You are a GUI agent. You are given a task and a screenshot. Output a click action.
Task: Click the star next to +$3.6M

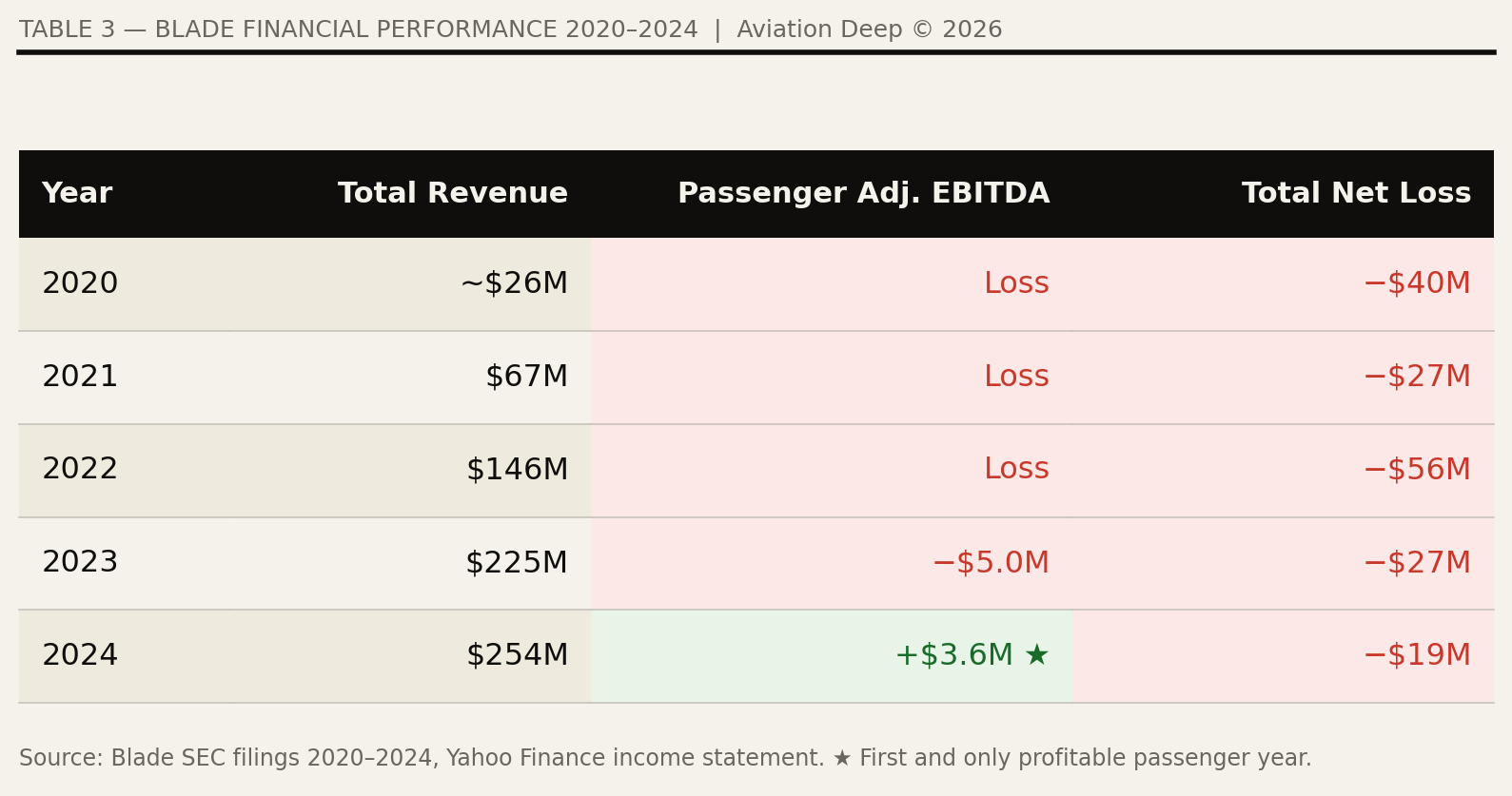pos(1036,656)
